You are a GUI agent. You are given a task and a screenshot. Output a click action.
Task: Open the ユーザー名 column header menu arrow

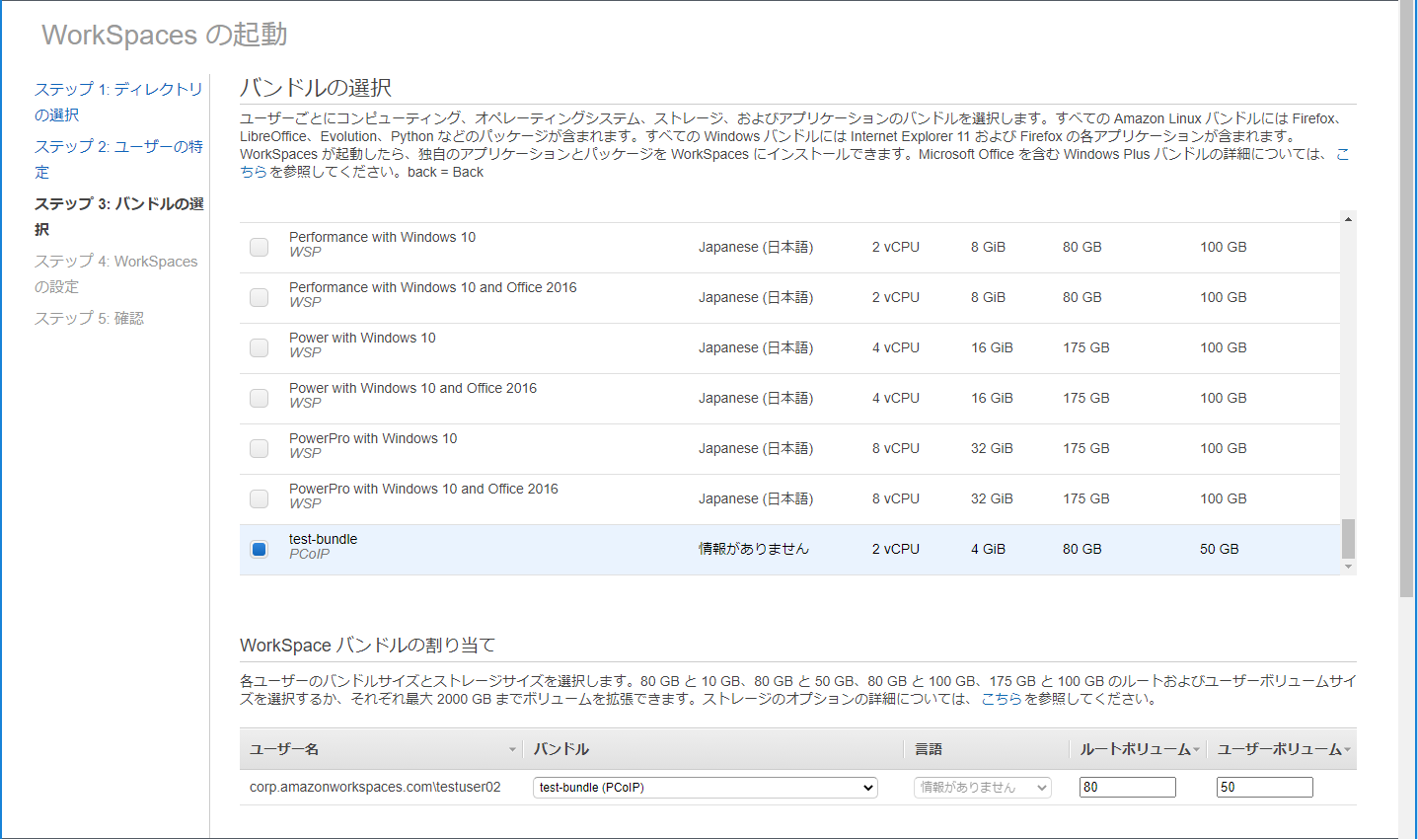coord(513,749)
